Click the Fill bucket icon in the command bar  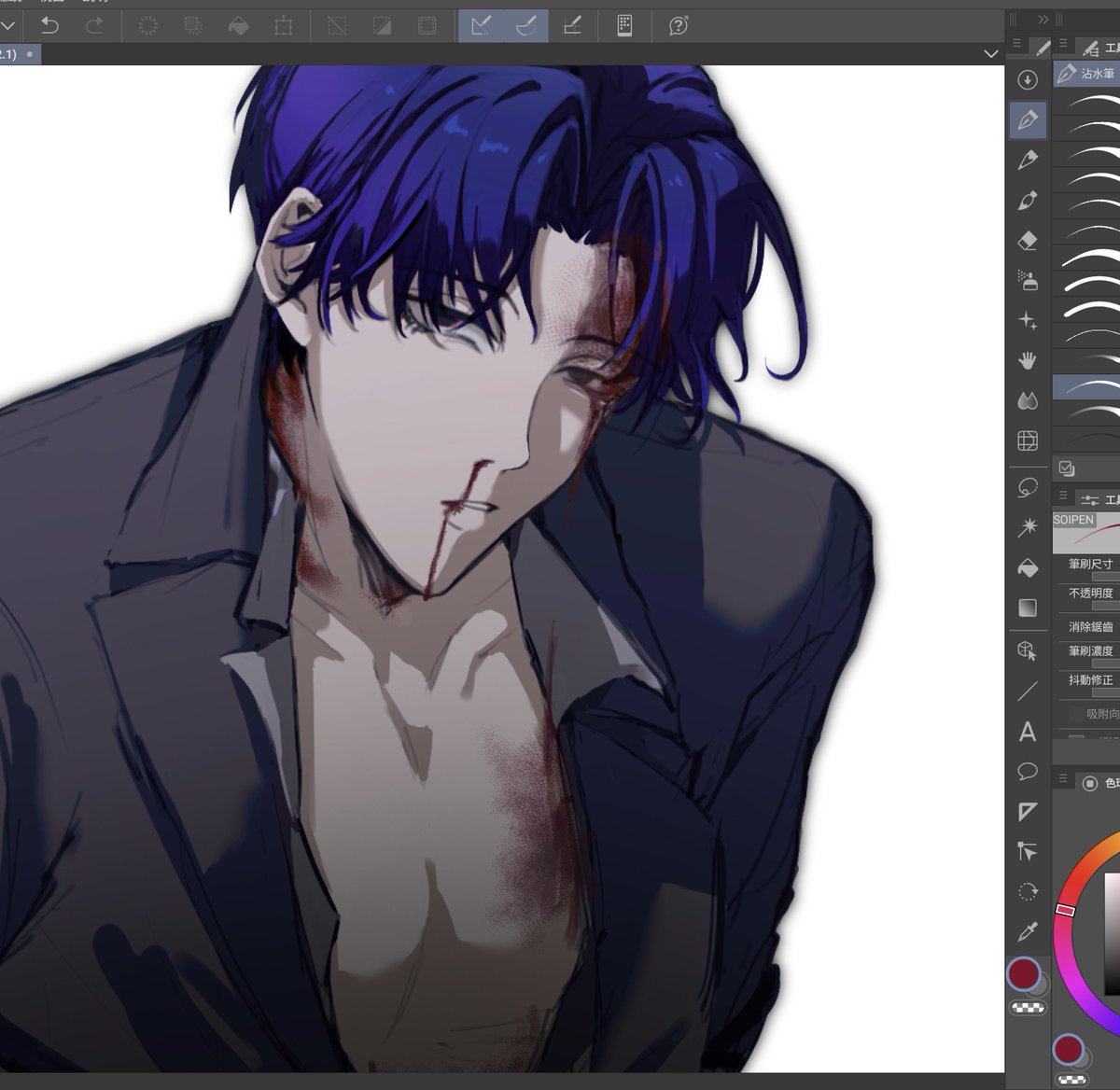click(x=238, y=26)
